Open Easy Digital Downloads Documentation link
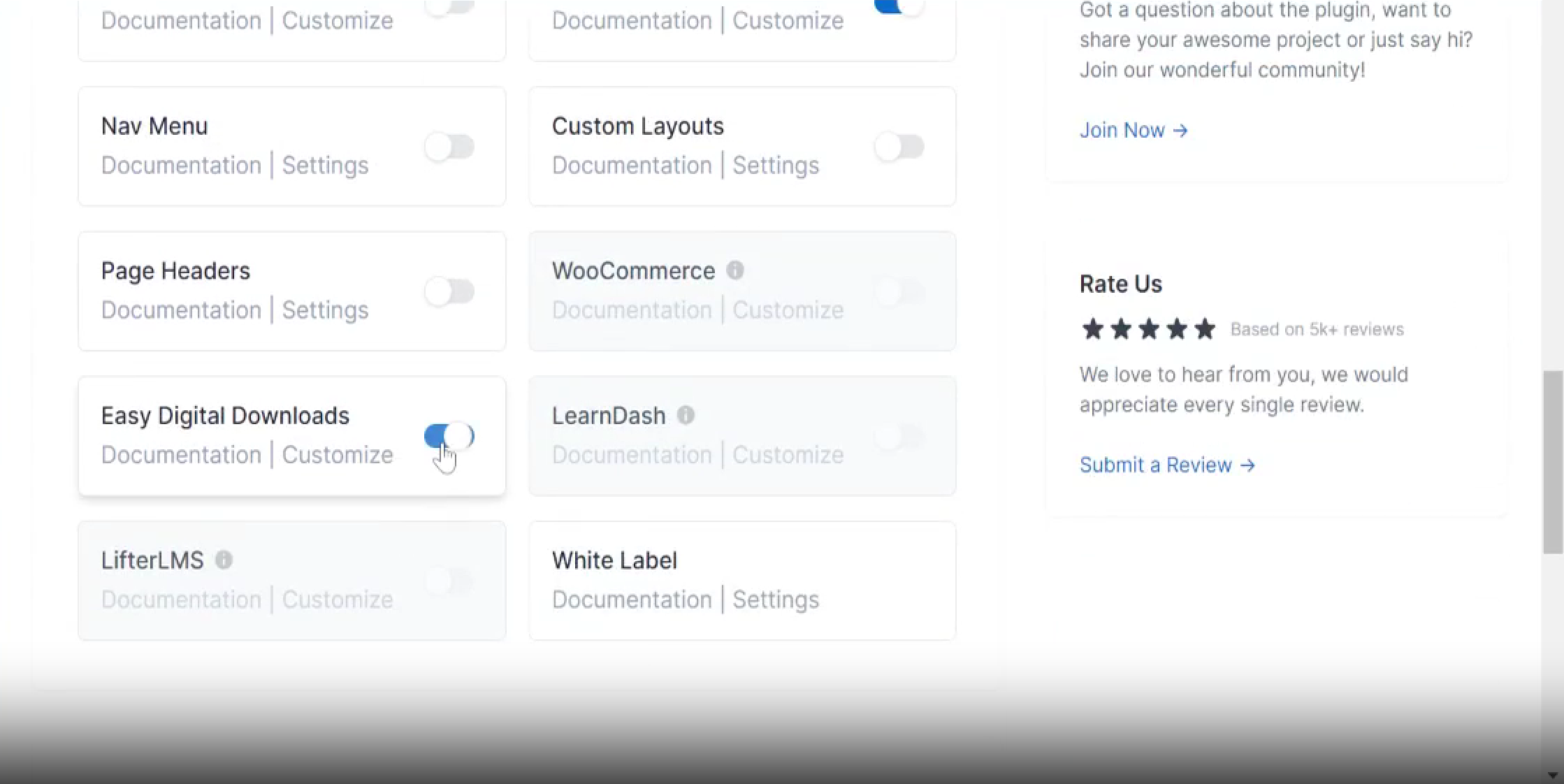1564x784 pixels. pyautogui.click(x=181, y=455)
